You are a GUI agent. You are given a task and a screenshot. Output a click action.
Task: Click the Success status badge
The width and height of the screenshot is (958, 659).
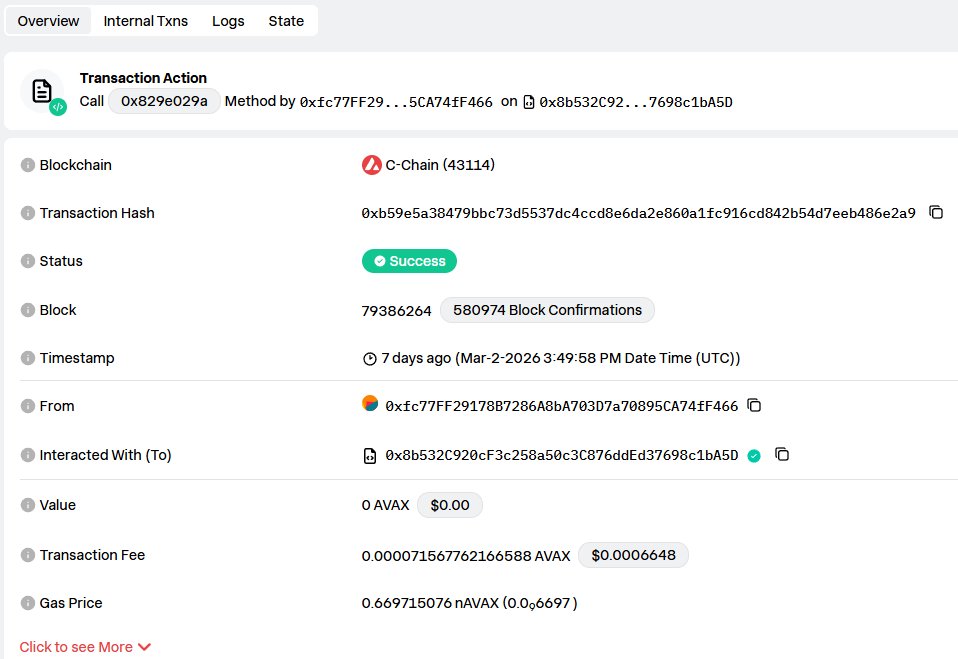tap(409, 261)
